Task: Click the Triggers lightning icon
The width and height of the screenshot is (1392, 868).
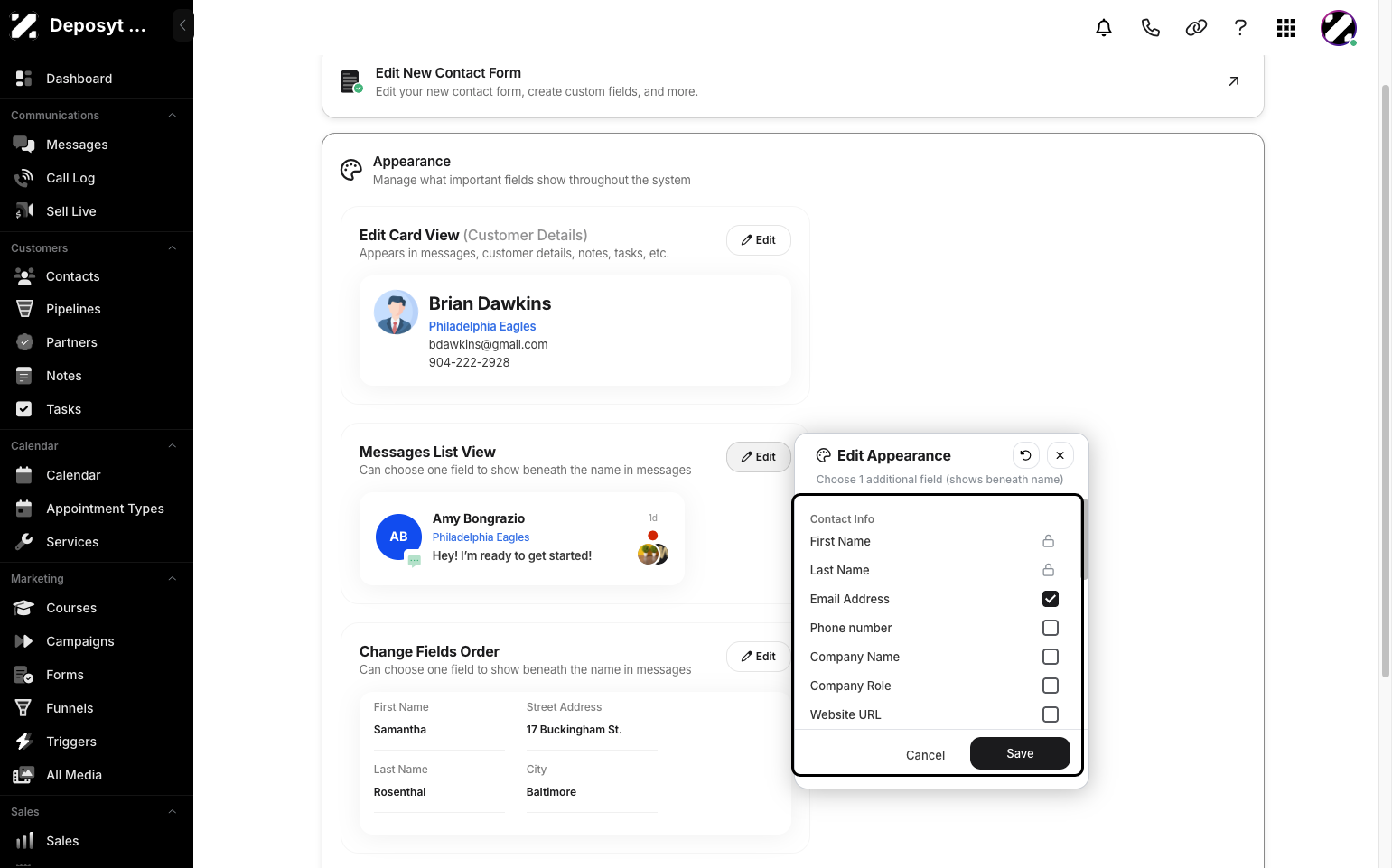Action: click(x=24, y=742)
